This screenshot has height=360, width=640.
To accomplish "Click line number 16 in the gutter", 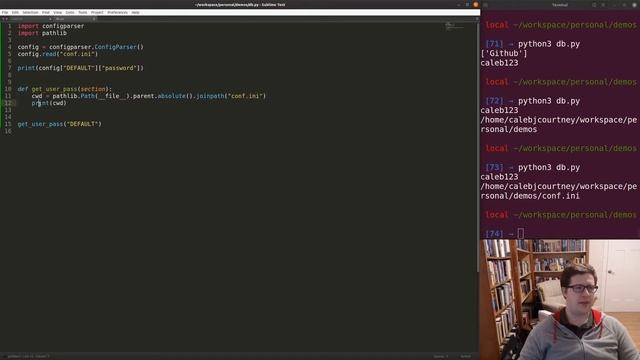I will (x=8, y=131).
